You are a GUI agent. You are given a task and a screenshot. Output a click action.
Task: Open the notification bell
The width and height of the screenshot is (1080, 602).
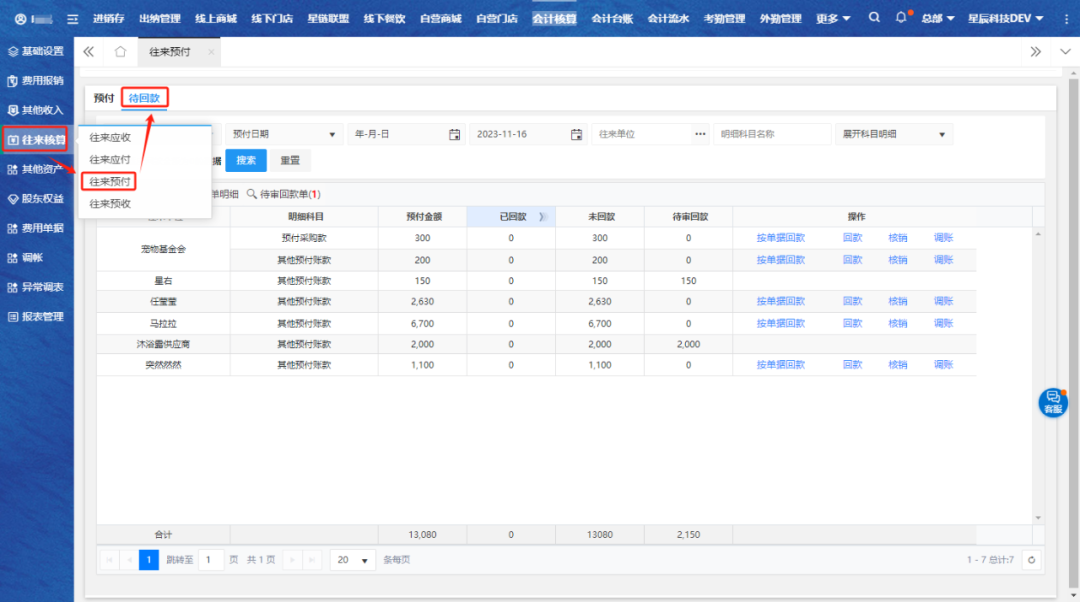901,18
